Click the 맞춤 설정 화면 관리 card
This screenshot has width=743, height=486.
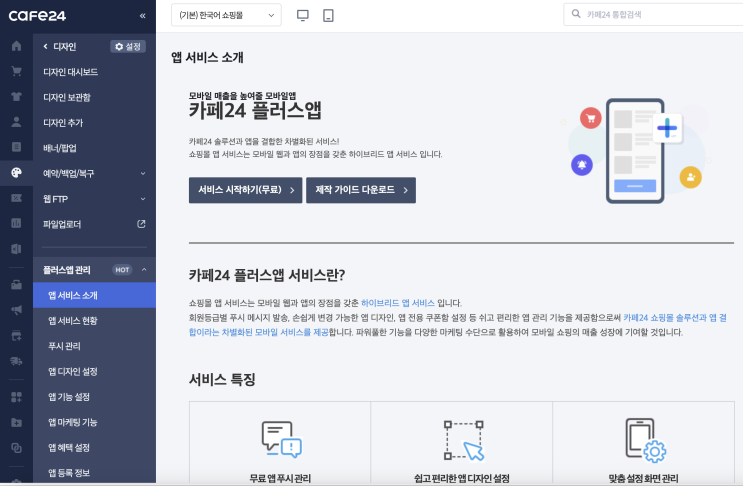643,442
